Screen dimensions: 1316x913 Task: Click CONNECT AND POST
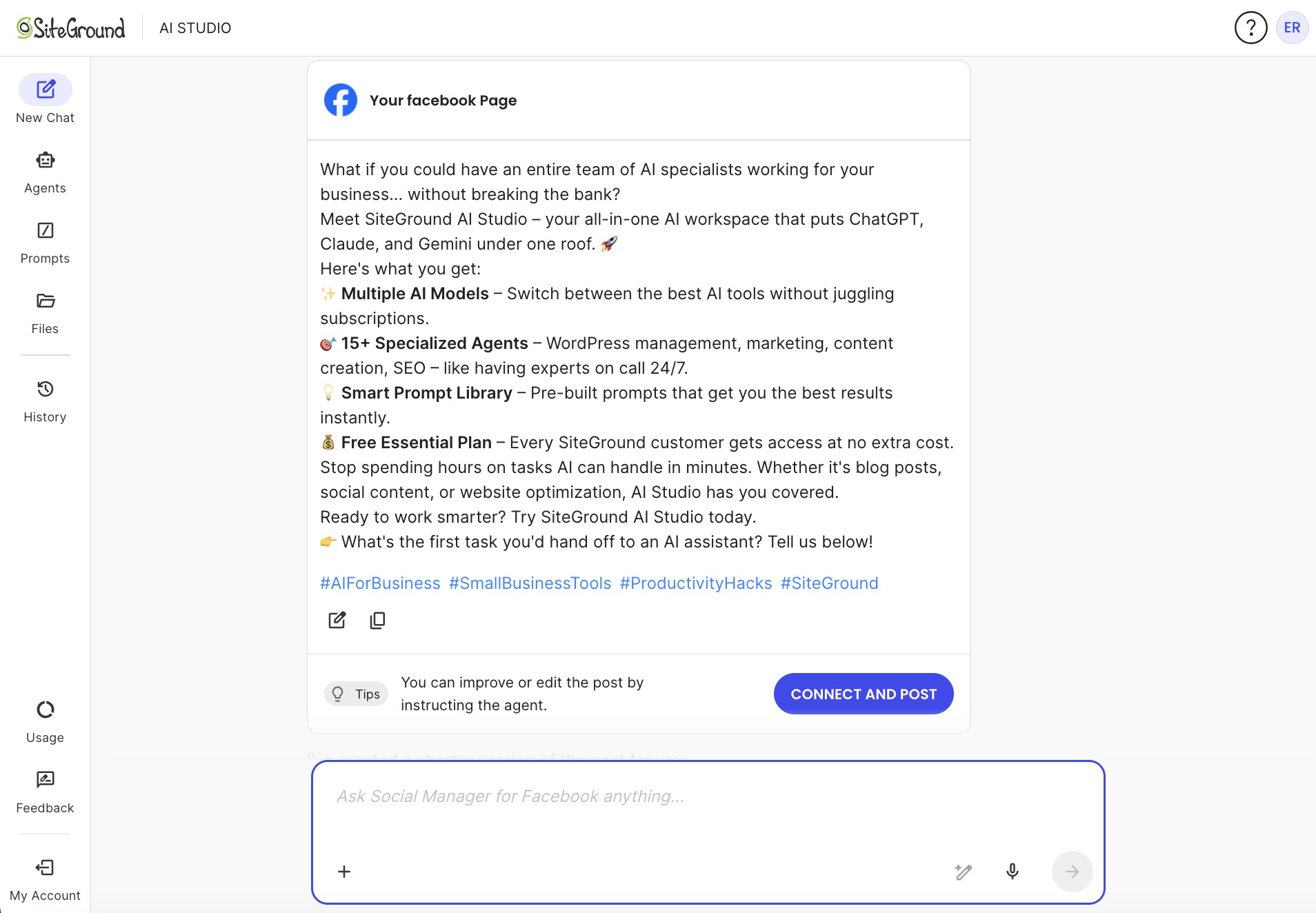pos(864,694)
